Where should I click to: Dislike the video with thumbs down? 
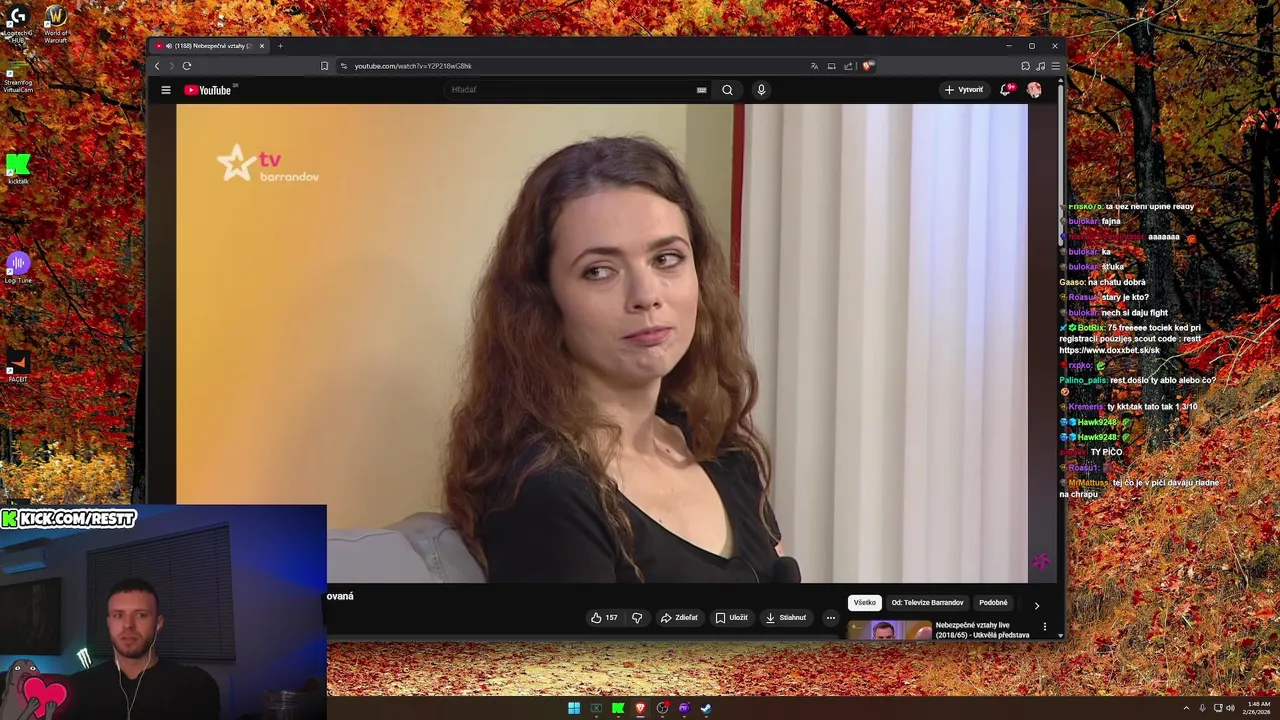click(x=637, y=618)
